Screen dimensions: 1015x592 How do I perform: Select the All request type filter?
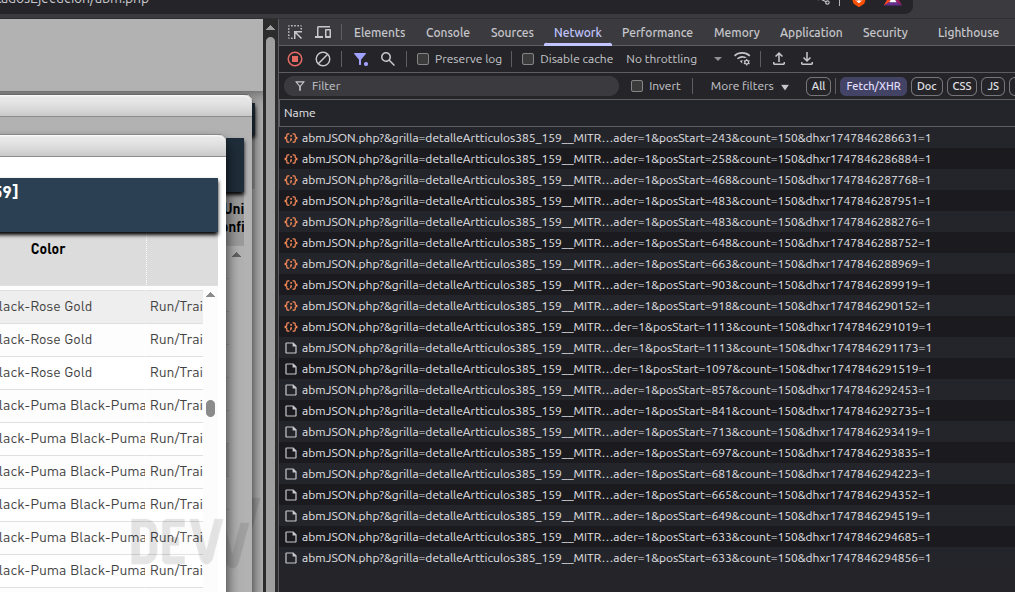818,86
